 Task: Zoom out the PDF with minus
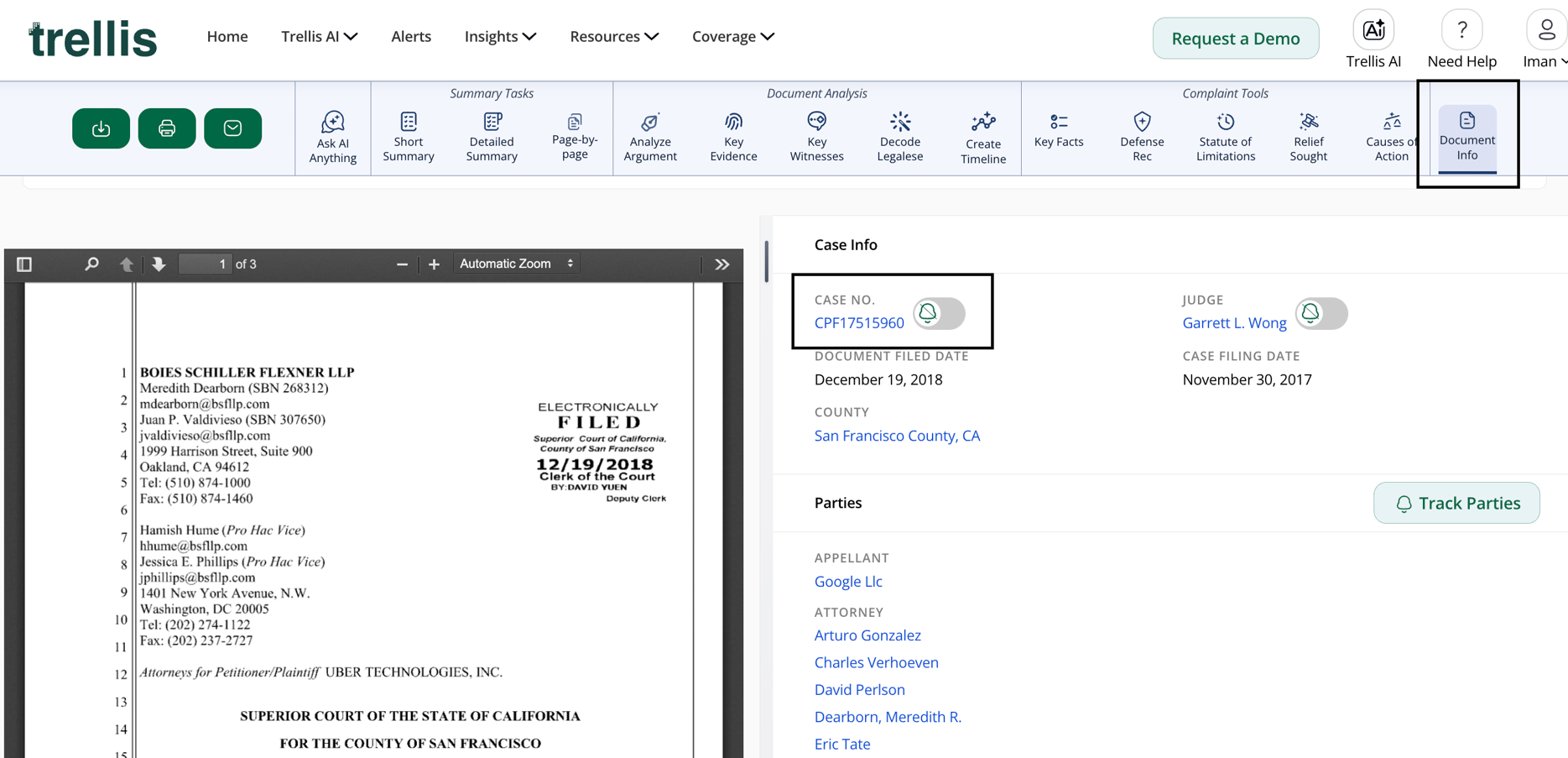point(402,264)
